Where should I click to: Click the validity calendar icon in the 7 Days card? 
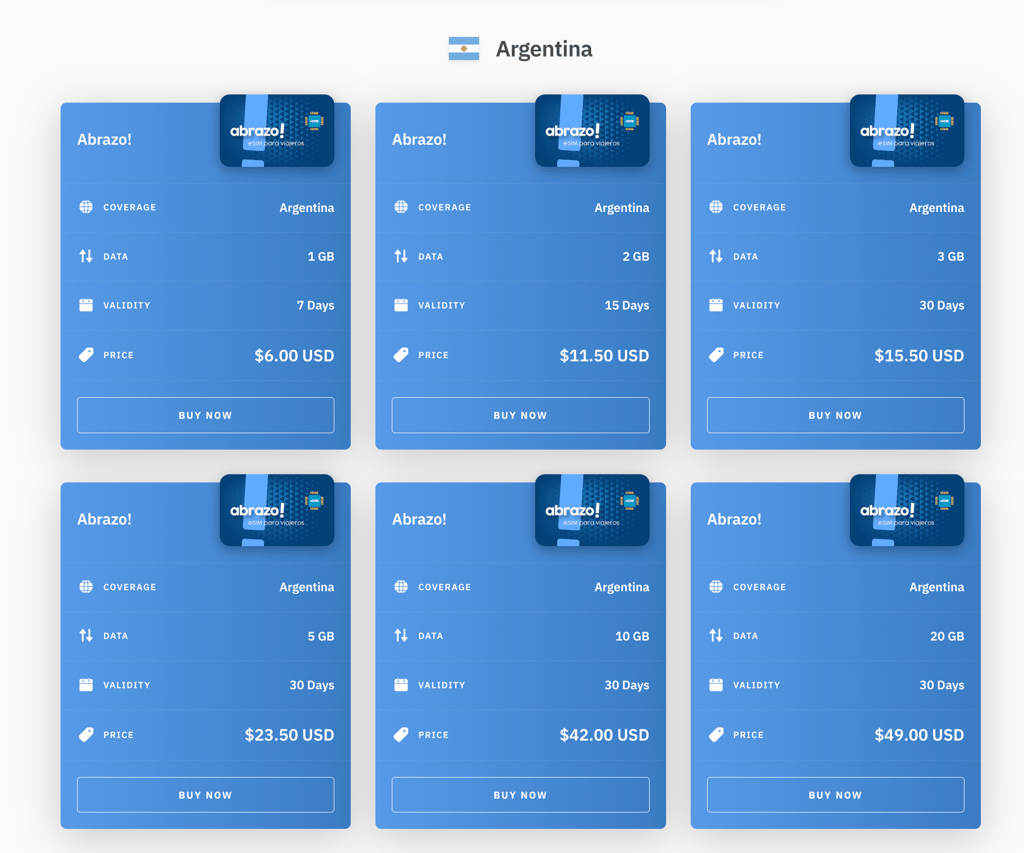click(x=86, y=305)
